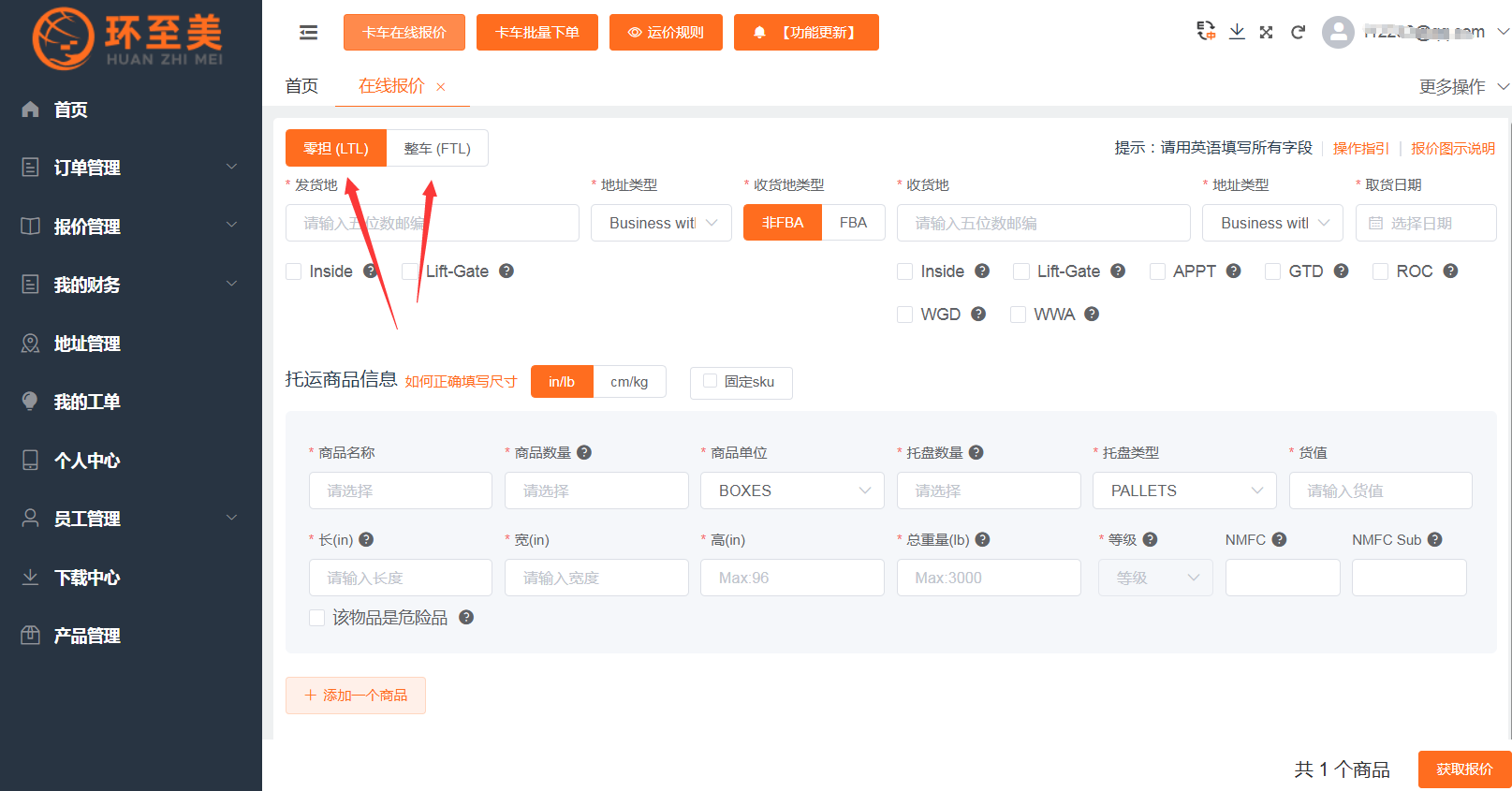Click the 【功能更新】 button
This screenshot has height=791, width=1512.
[806, 32]
